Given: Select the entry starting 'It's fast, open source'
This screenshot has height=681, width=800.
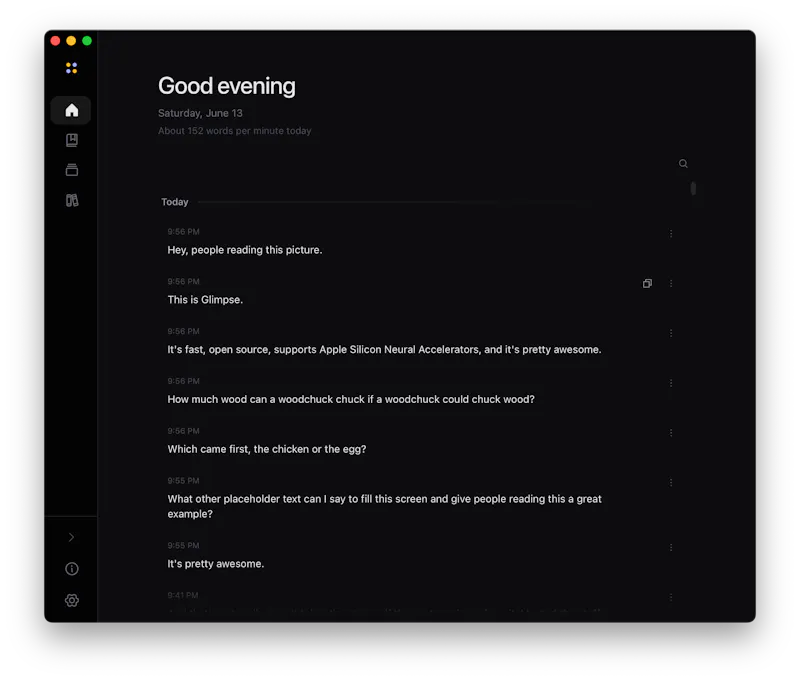Looking at the screenshot, I should [384, 350].
